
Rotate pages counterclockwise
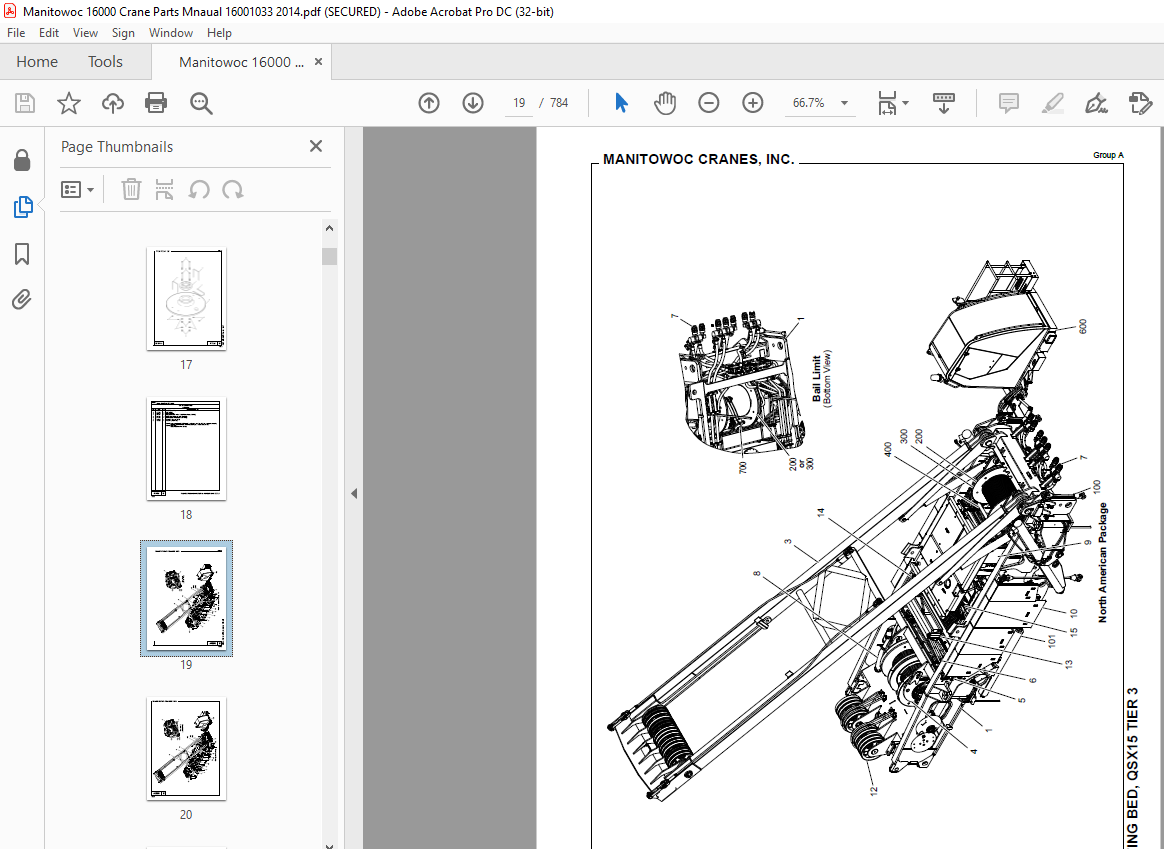coord(198,189)
